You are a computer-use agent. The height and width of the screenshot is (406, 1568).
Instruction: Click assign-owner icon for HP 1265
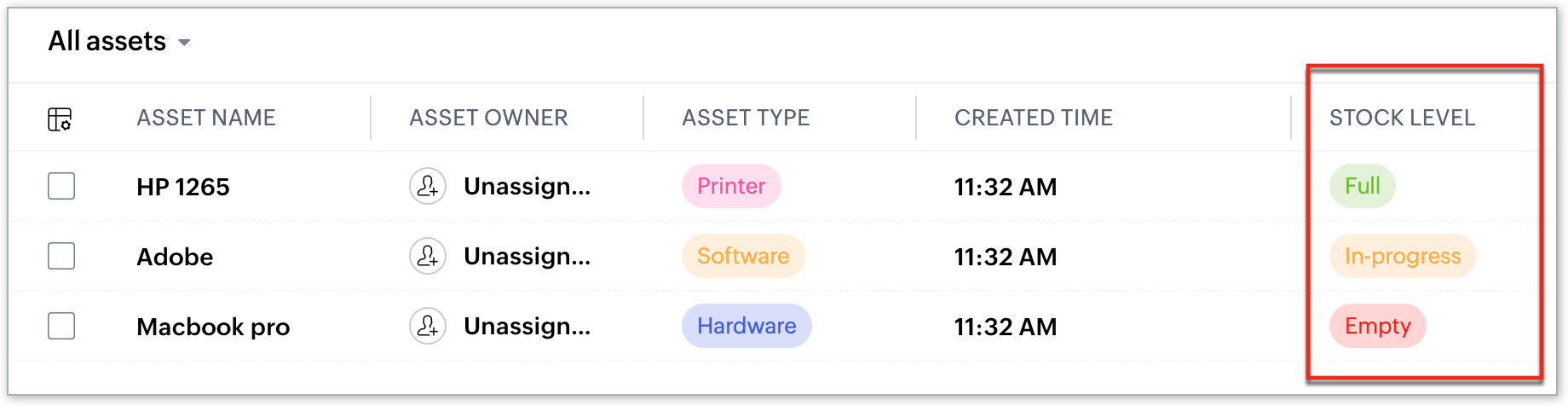[428, 186]
